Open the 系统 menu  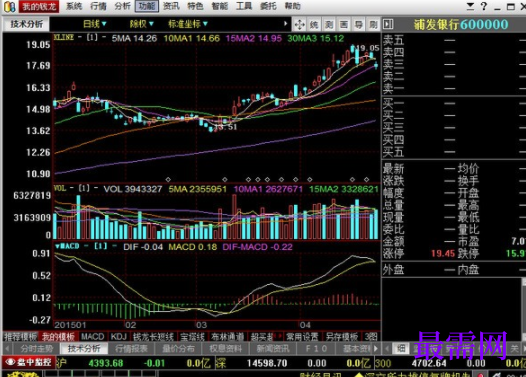[74, 6]
